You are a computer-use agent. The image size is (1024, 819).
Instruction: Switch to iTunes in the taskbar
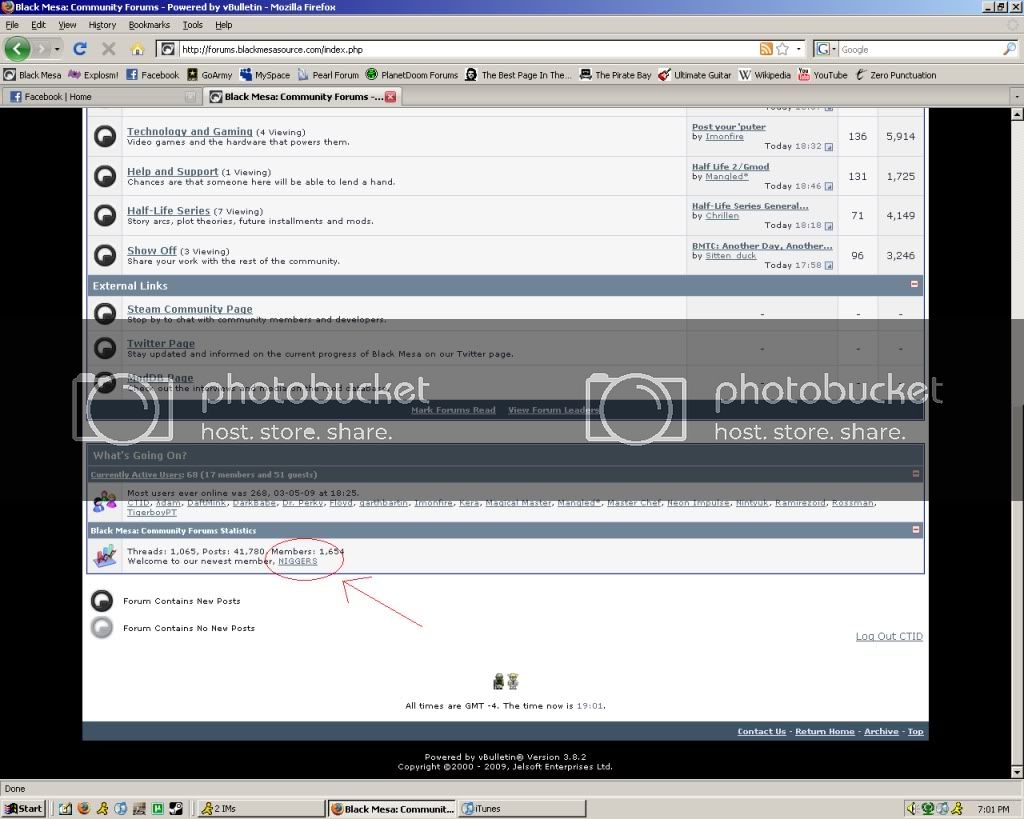522,809
